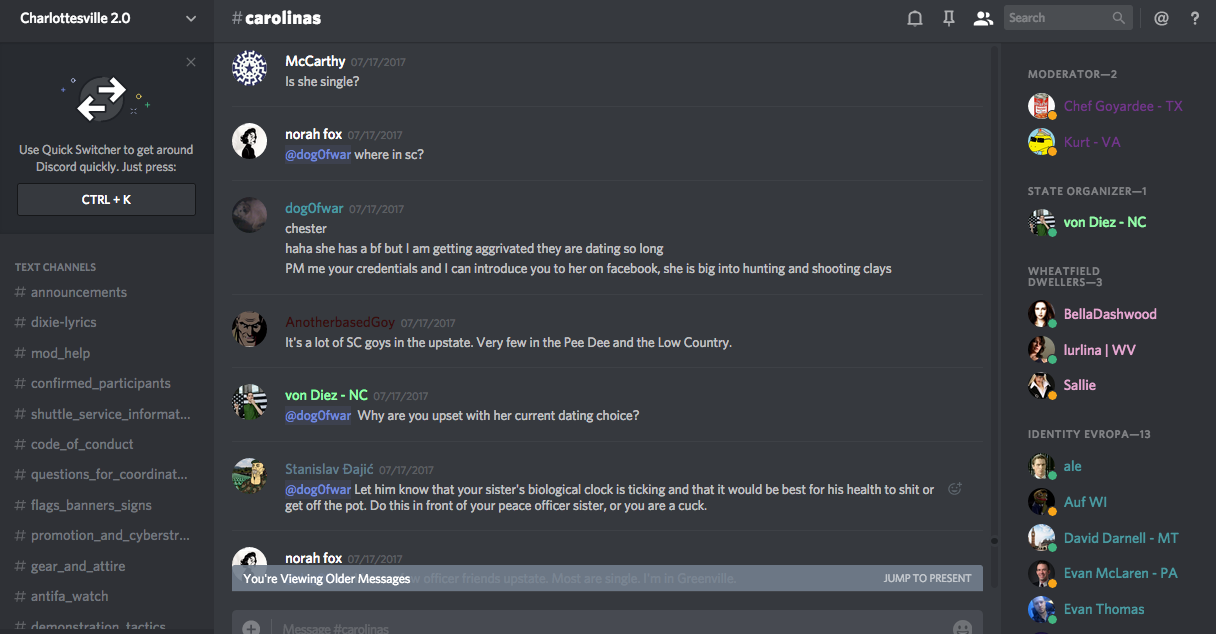Select member Chef Goyardee - TX
This screenshot has width=1216, height=634.
(x=1123, y=106)
